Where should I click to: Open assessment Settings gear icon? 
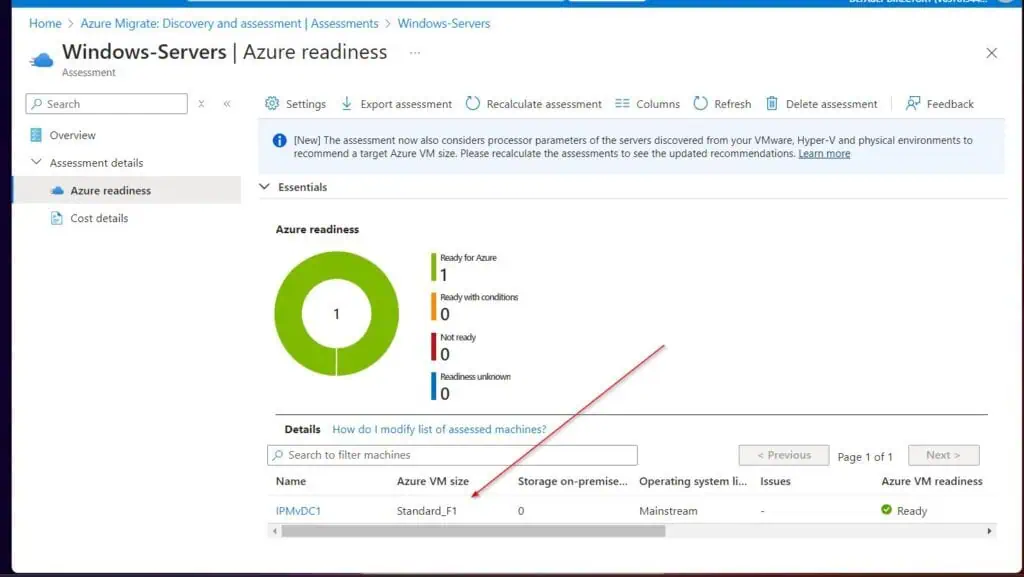point(272,103)
